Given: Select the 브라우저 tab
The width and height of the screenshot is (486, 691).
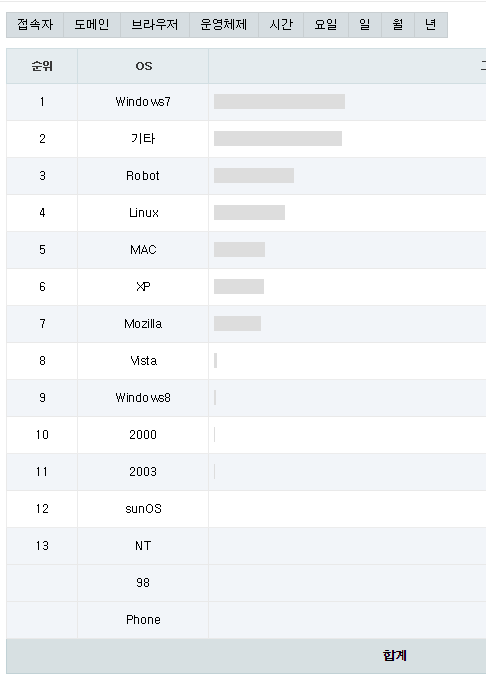Looking at the screenshot, I should pos(155,25).
